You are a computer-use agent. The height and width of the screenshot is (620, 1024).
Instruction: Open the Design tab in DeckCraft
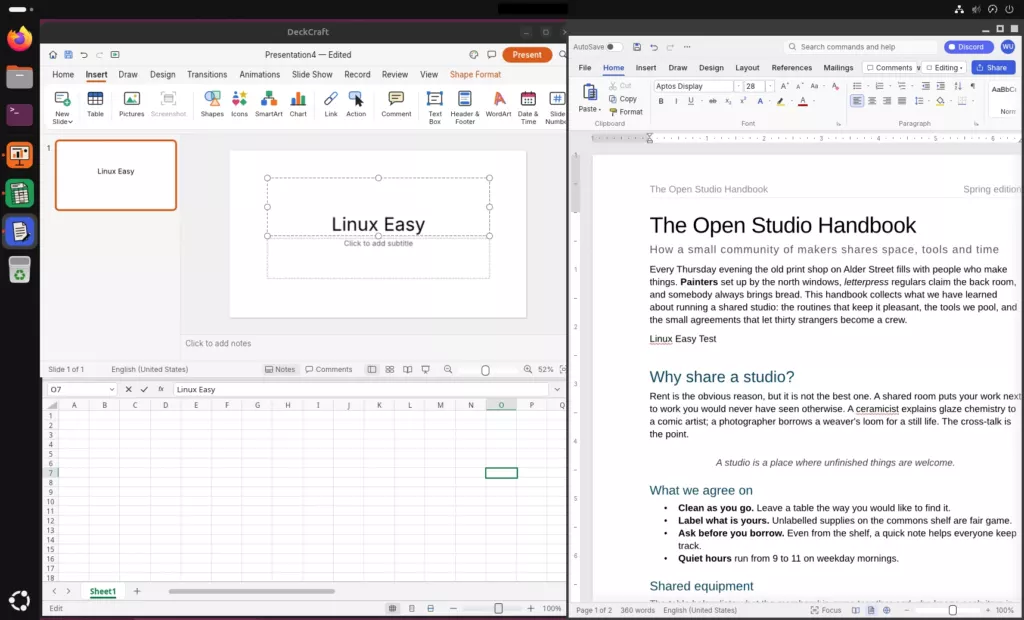[163, 74]
